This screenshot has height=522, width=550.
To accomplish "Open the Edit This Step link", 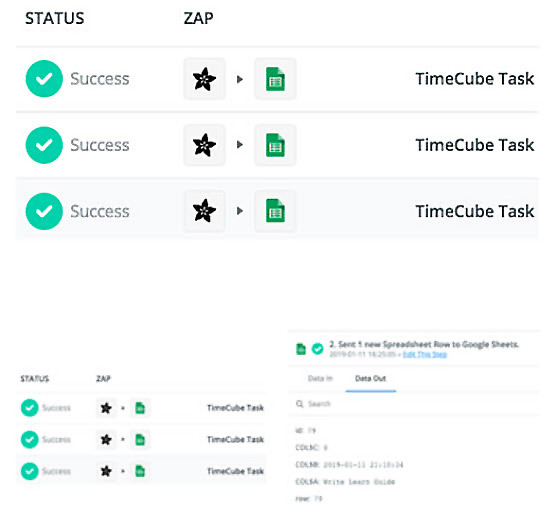I will pos(425,354).
